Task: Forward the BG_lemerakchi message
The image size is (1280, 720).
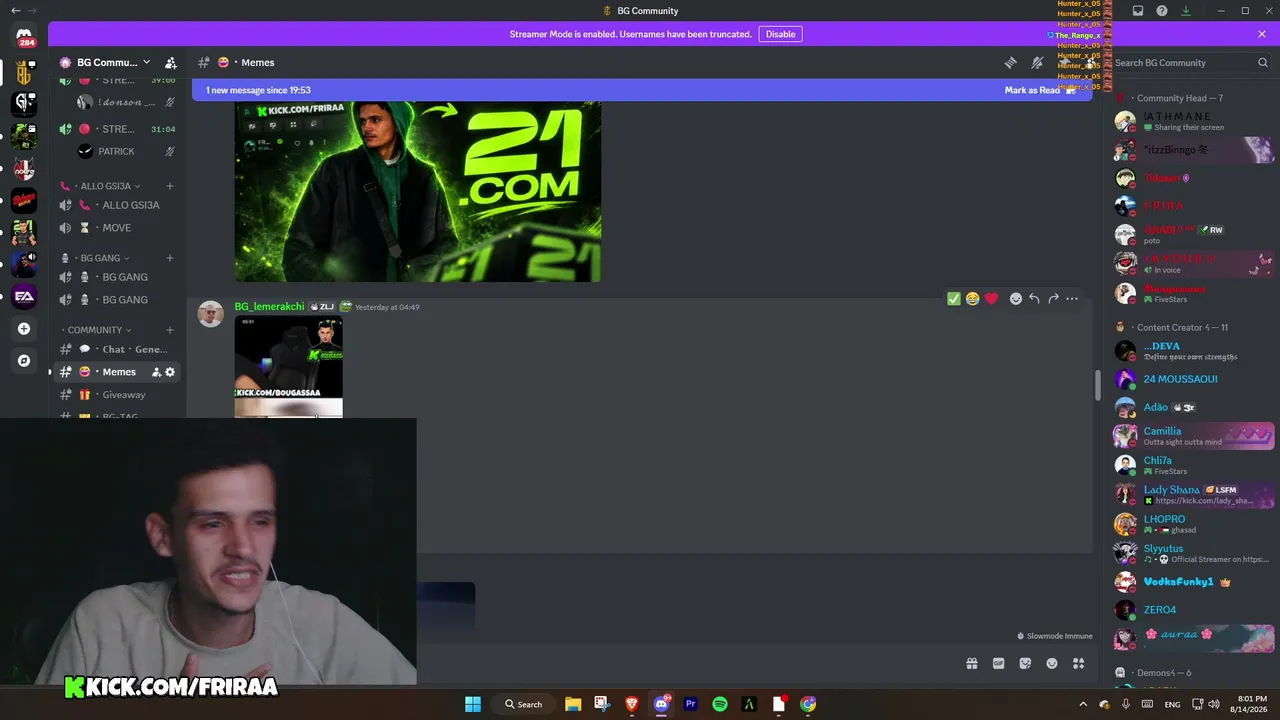Action: click(x=1053, y=298)
